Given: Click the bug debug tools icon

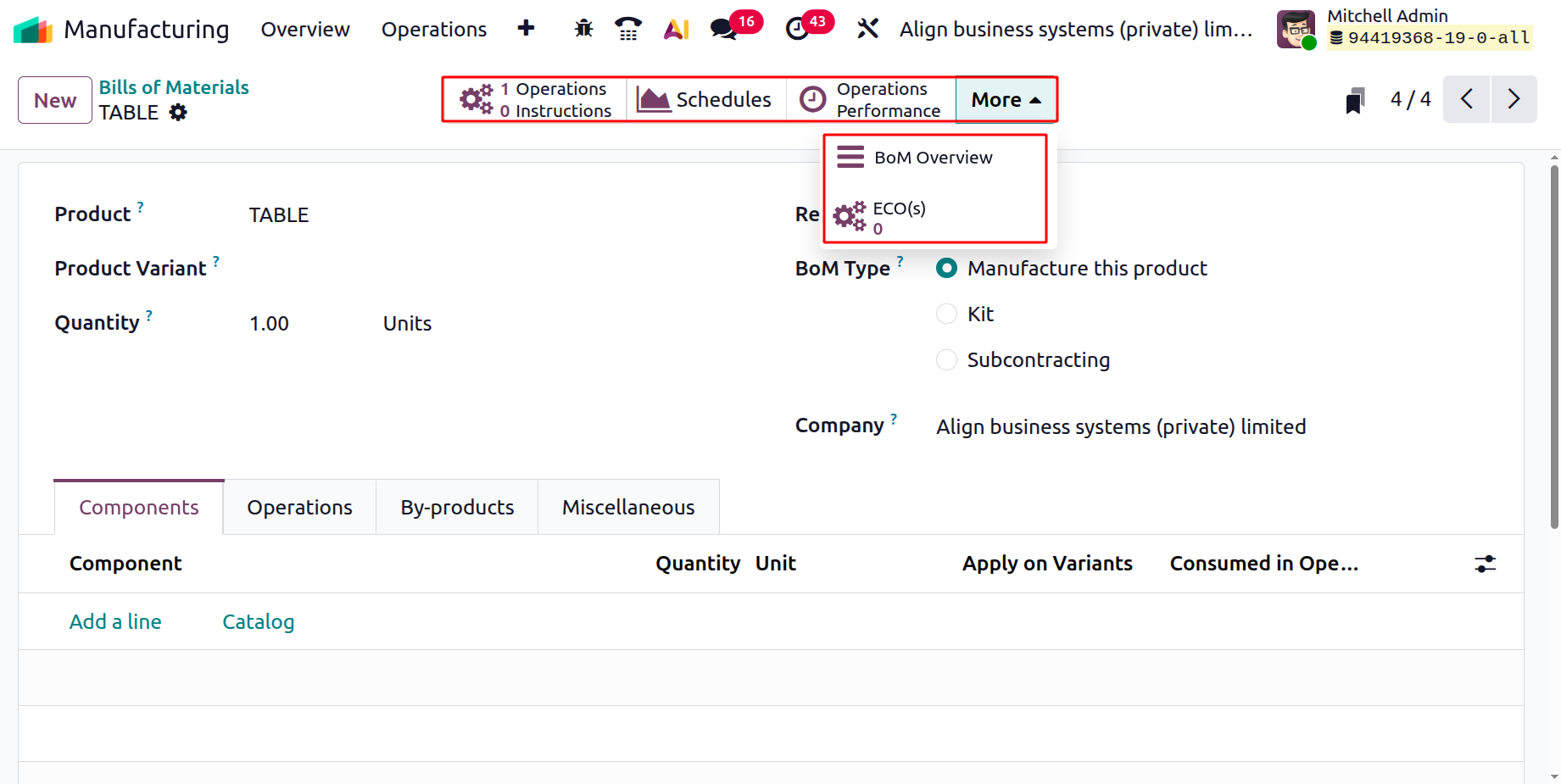Looking at the screenshot, I should pyautogui.click(x=583, y=29).
